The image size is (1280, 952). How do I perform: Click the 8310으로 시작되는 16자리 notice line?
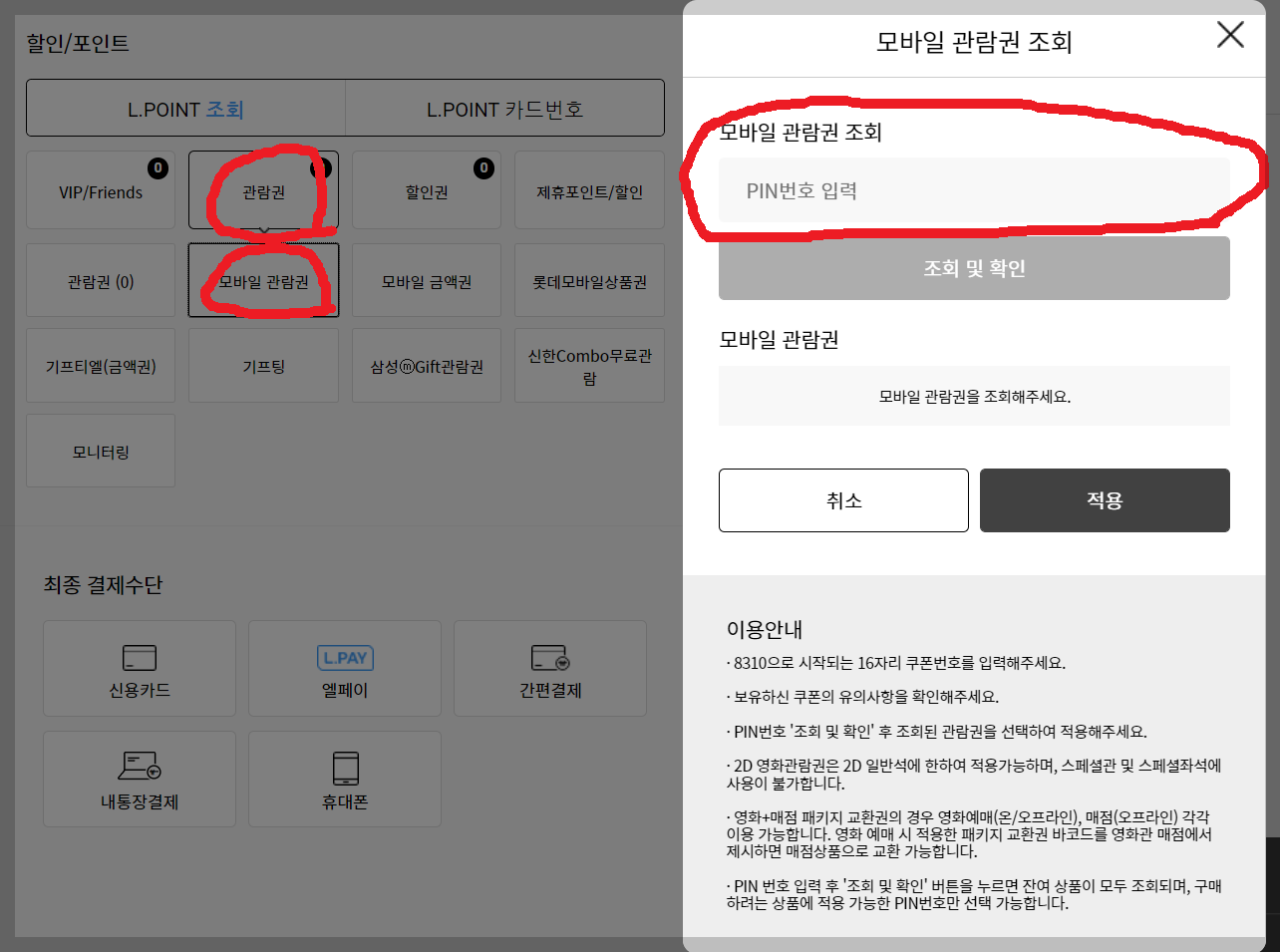coord(896,663)
